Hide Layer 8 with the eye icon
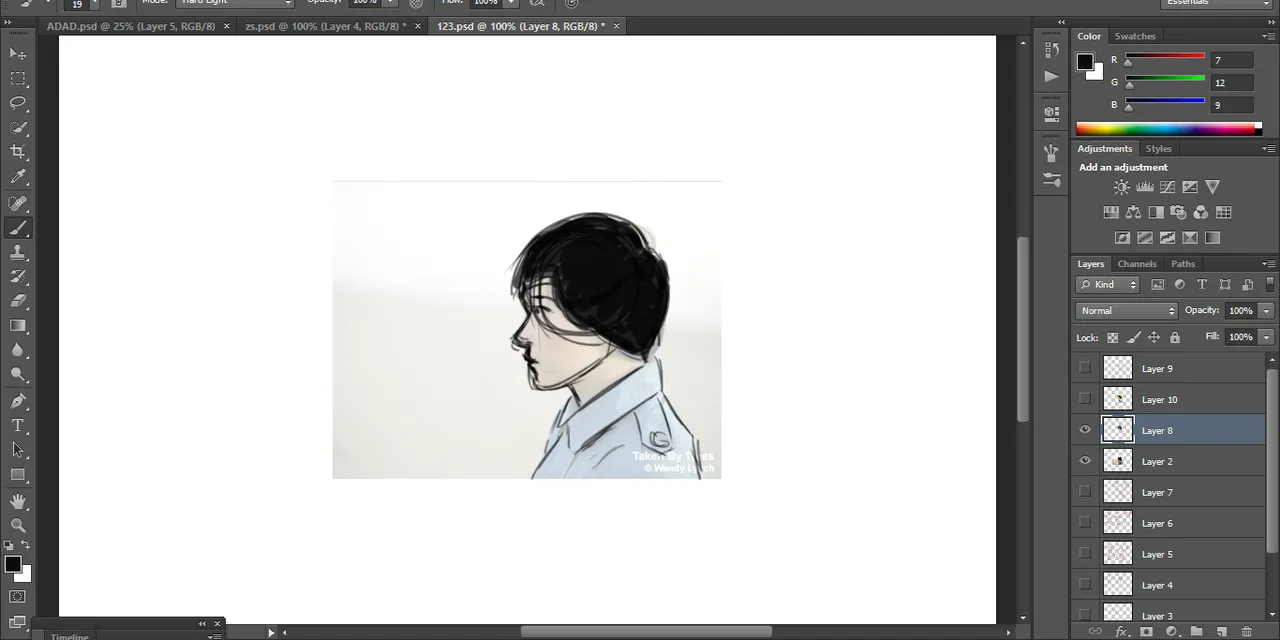Screen dimensions: 1280x640 click(1085, 430)
